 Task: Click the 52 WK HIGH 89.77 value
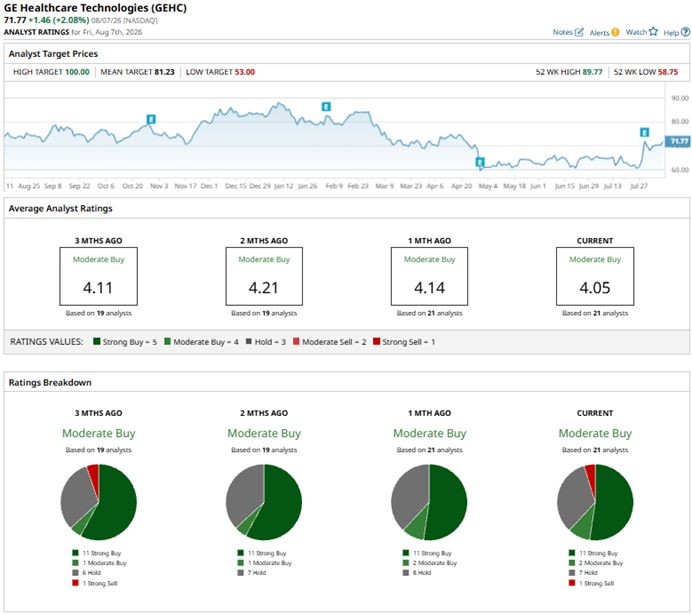point(592,72)
